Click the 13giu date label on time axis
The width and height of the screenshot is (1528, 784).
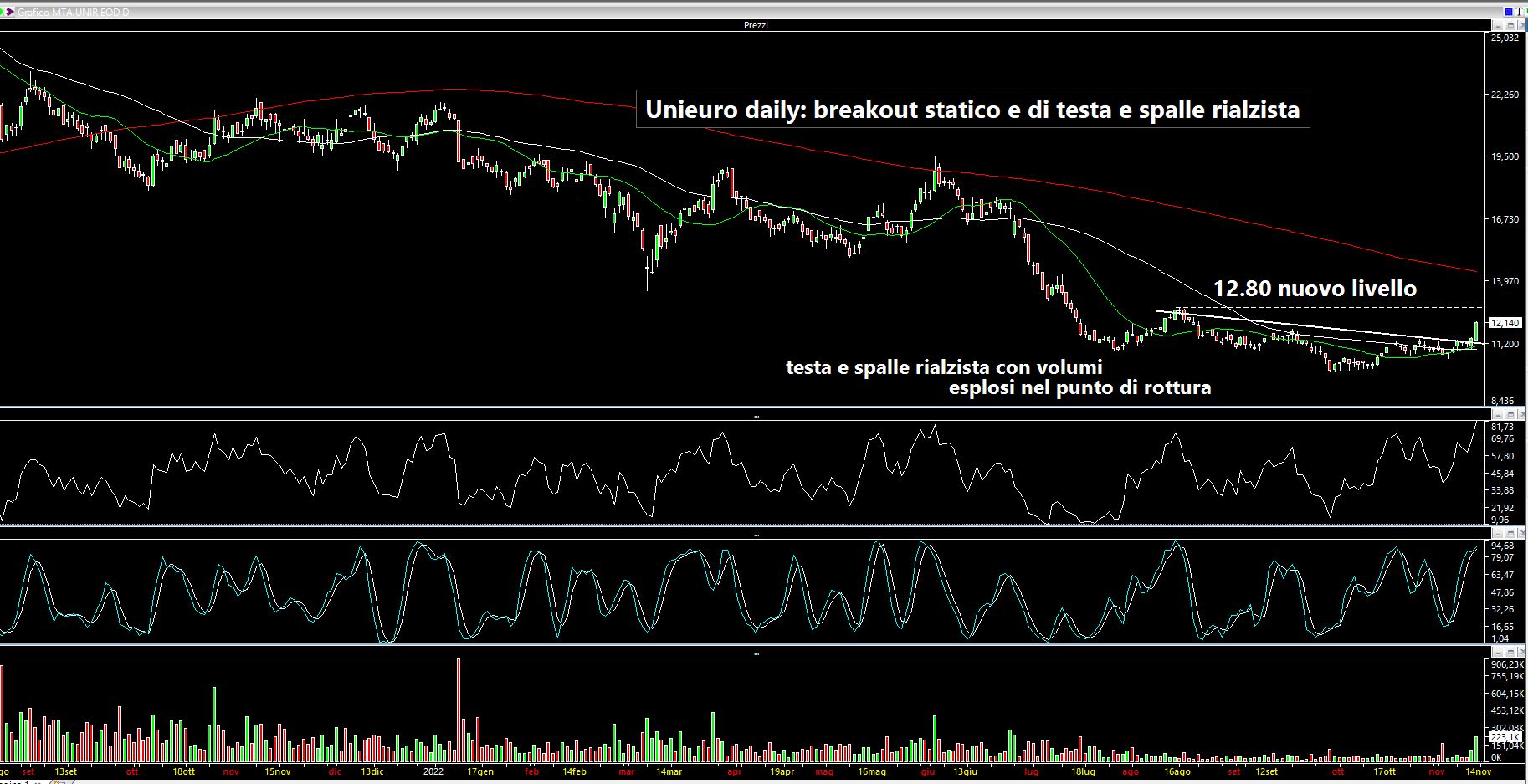tap(965, 771)
